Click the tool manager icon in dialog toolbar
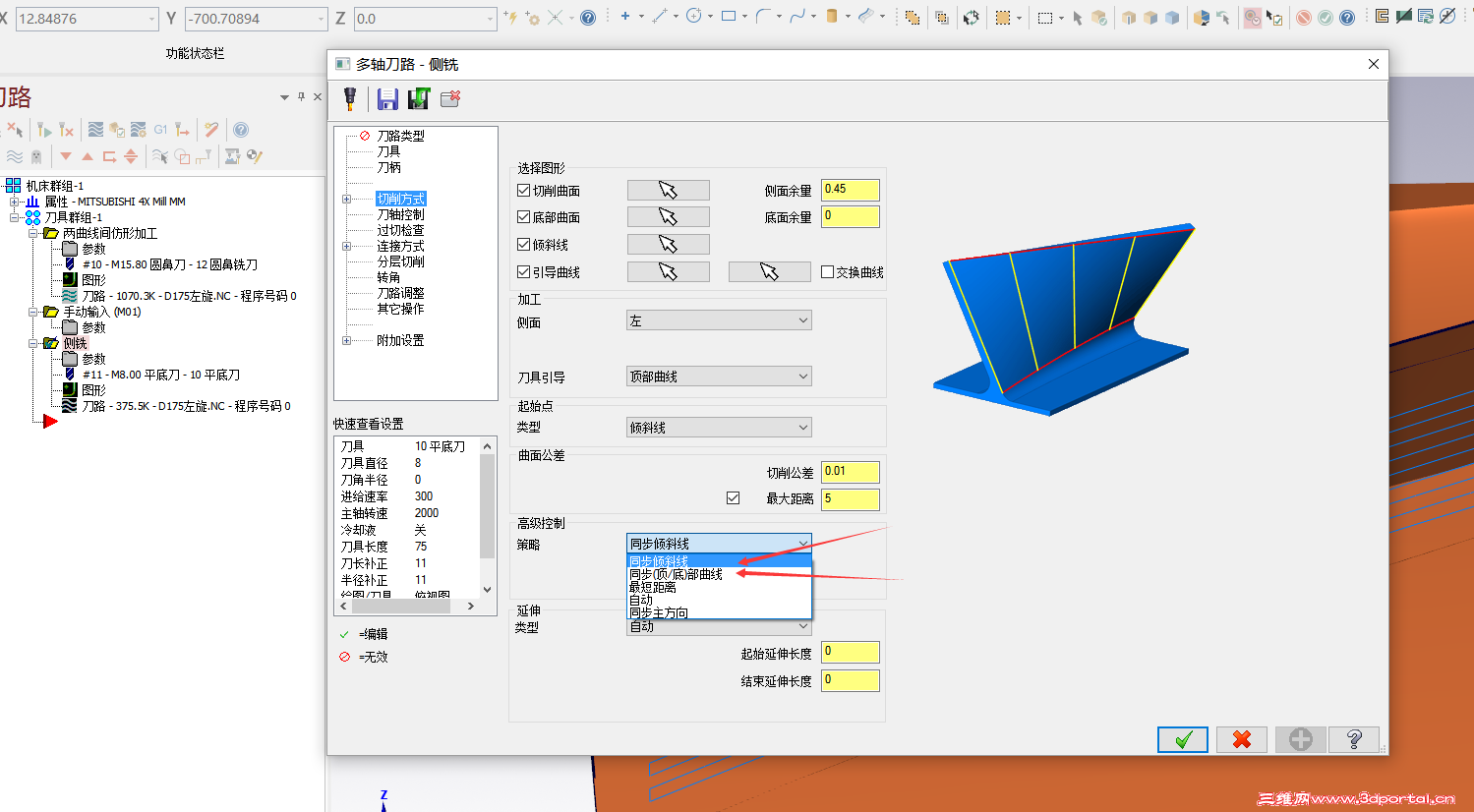This screenshot has width=1474, height=812. tap(349, 98)
